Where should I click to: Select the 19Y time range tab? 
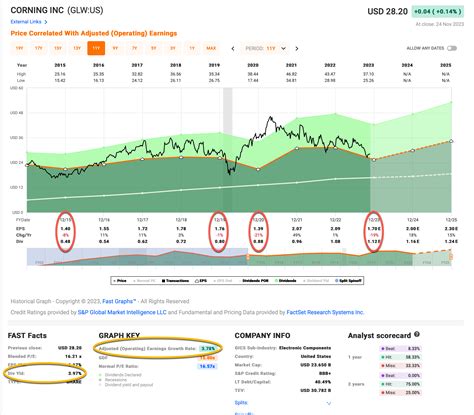point(20,48)
